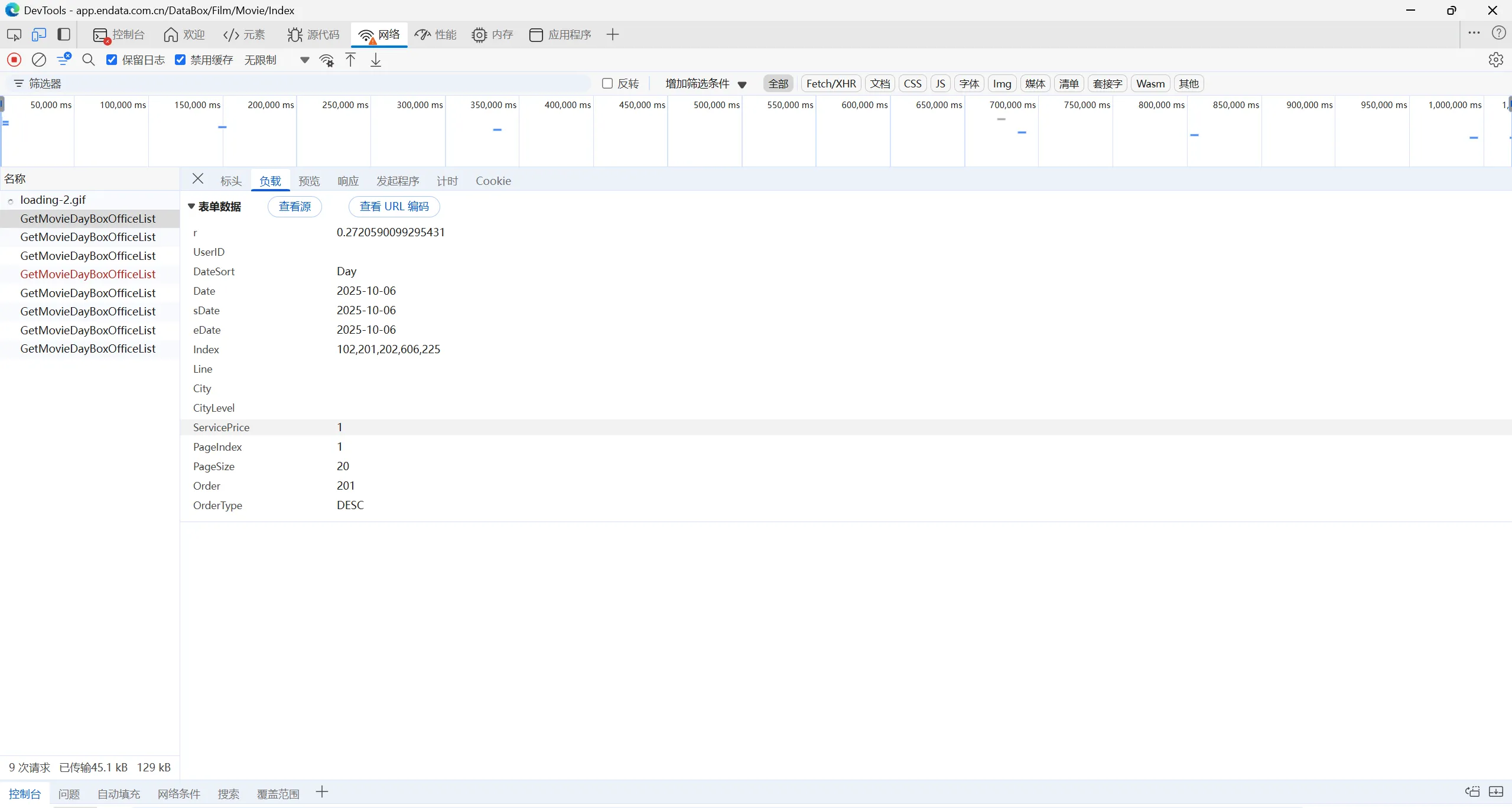Viewport: 1512px width, 808px height.
Task: Switch to the 响应 tab
Action: click(x=348, y=181)
